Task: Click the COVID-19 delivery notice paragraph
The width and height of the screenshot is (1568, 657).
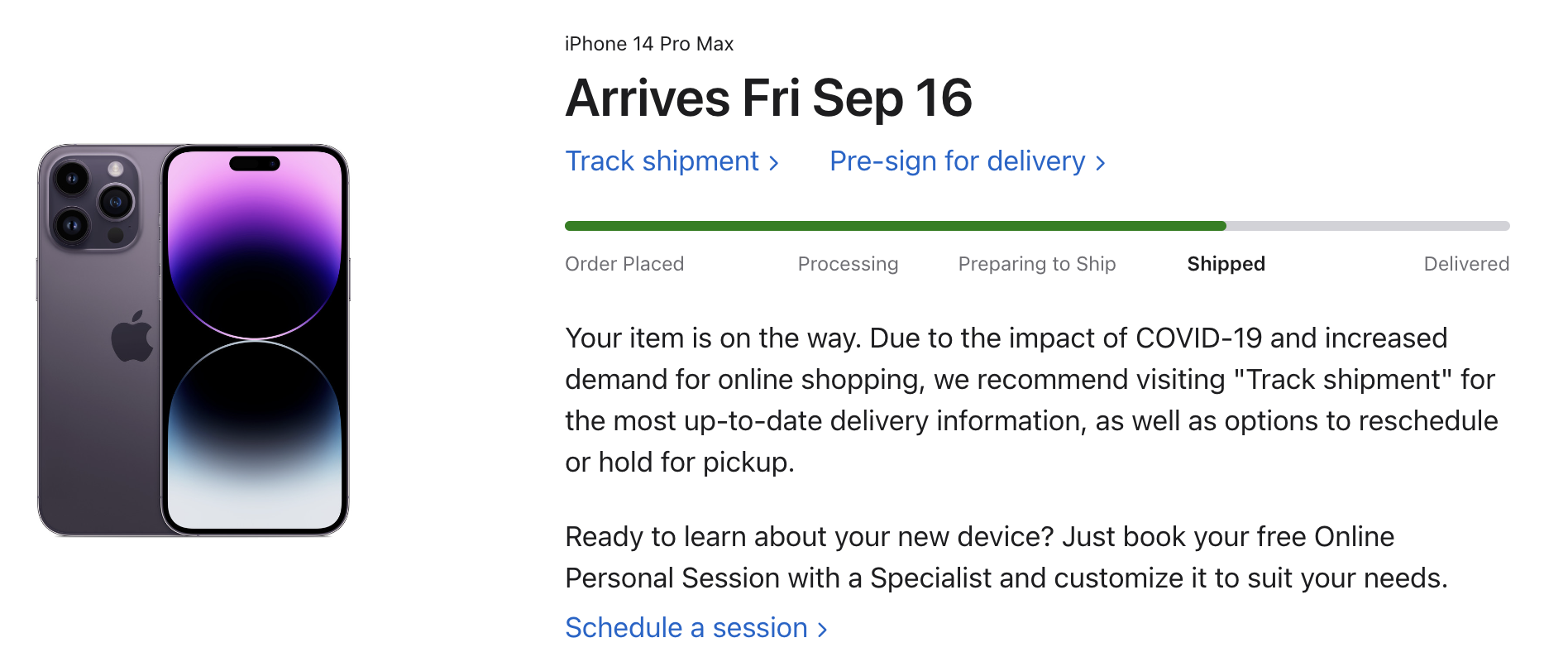Action: [1030, 400]
